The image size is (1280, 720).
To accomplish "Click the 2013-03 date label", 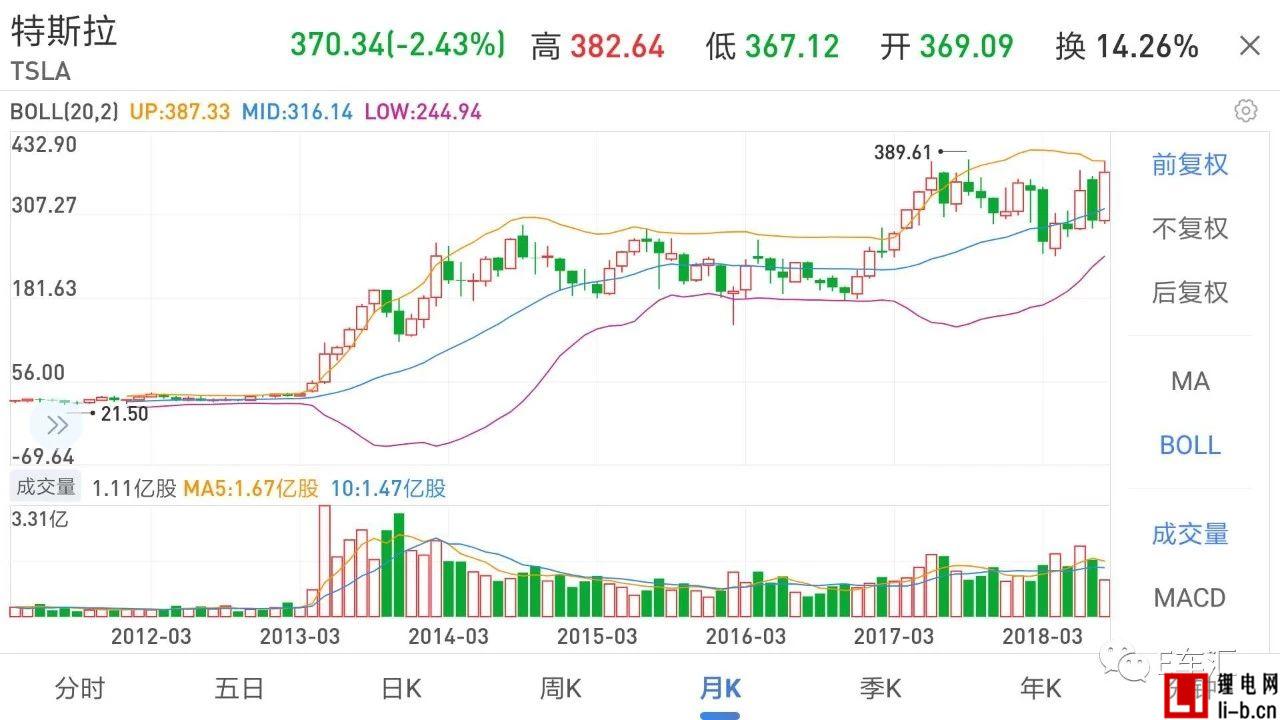I will pyautogui.click(x=300, y=636).
